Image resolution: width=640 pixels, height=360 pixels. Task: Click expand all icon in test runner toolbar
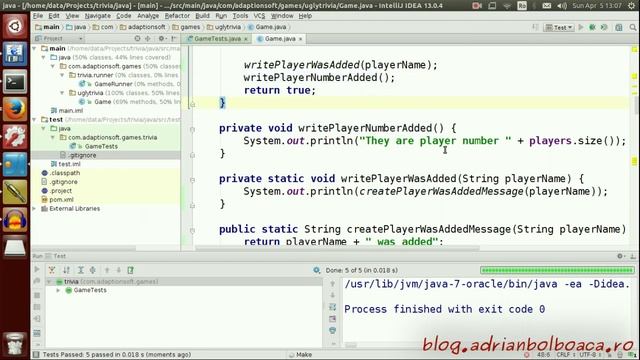click(81, 270)
